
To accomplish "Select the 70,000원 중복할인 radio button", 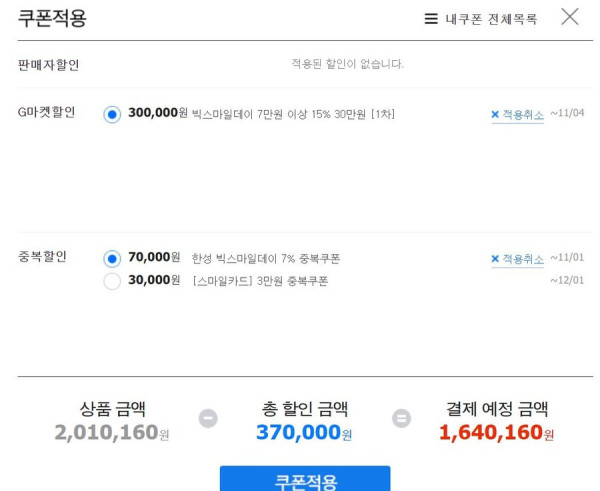I will pos(112,259).
